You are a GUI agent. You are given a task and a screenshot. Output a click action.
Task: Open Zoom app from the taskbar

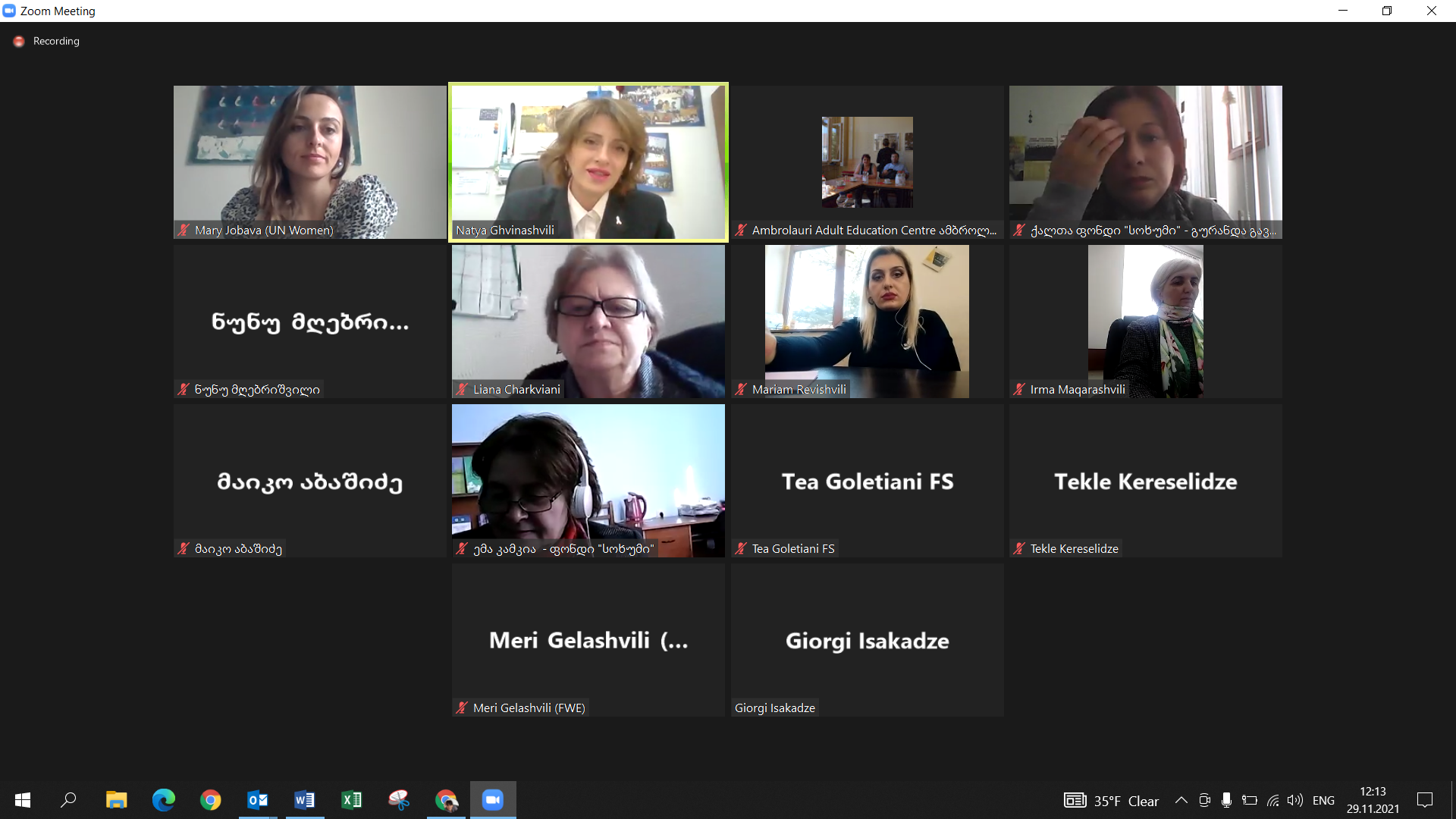(x=493, y=800)
